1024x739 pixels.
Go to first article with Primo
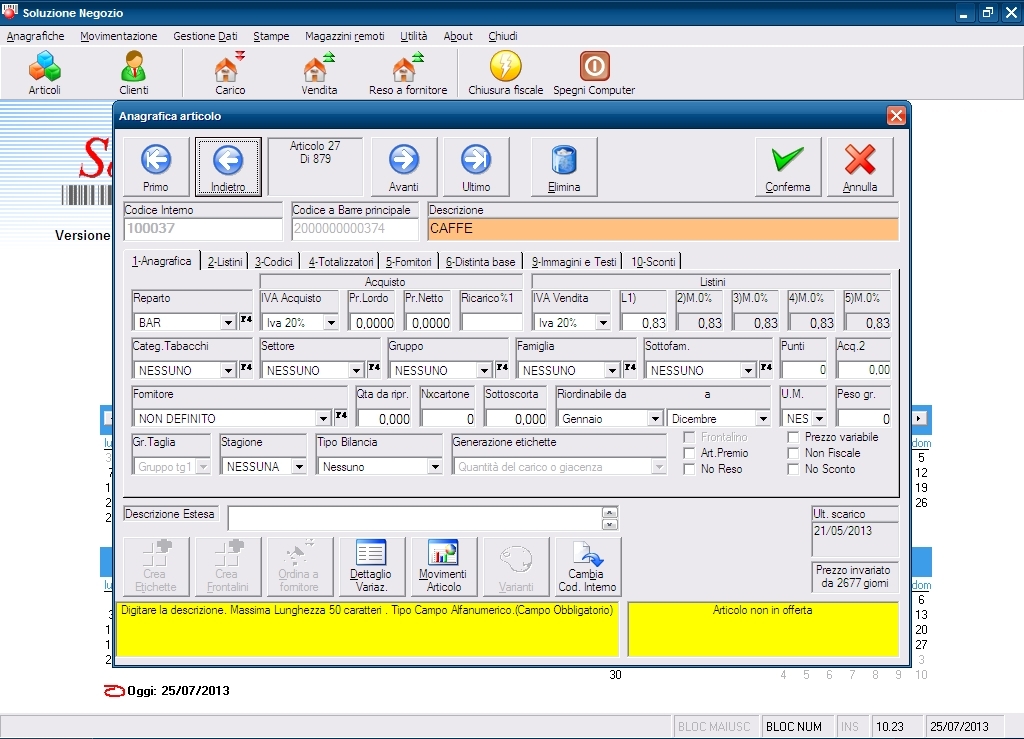click(x=156, y=166)
